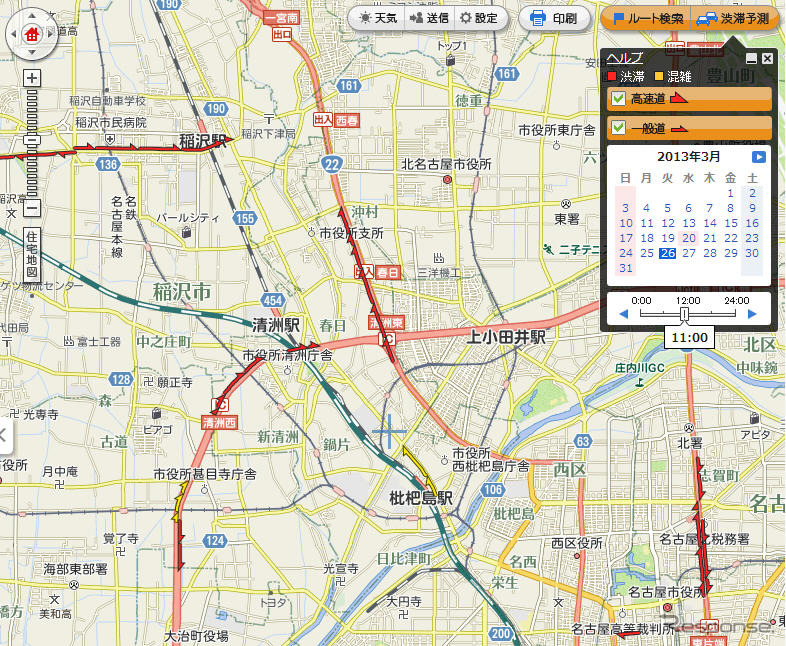Minimize the traffic forecast panel
786x646 pixels.
(752, 59)
